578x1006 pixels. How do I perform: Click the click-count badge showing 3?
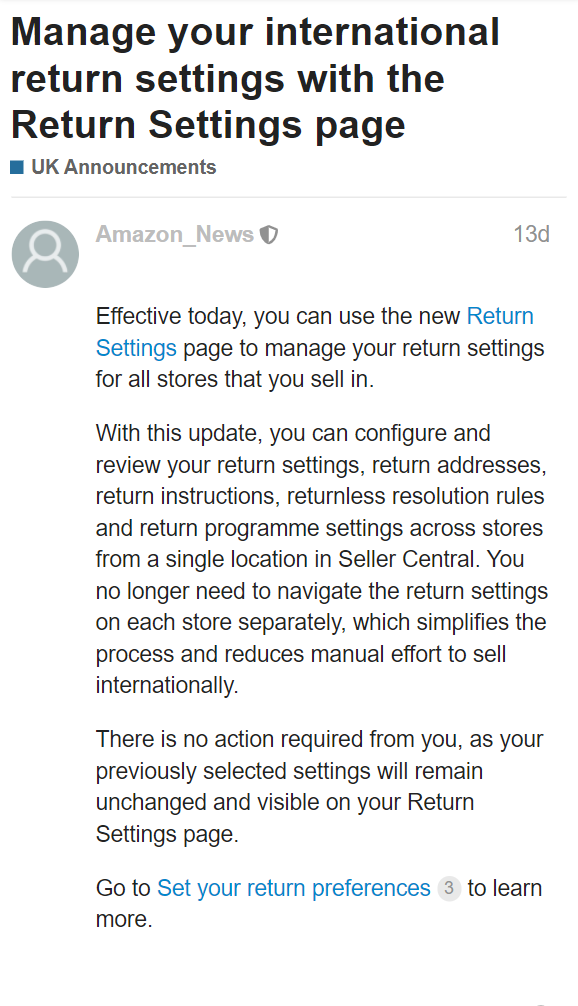tap(449, 889)
